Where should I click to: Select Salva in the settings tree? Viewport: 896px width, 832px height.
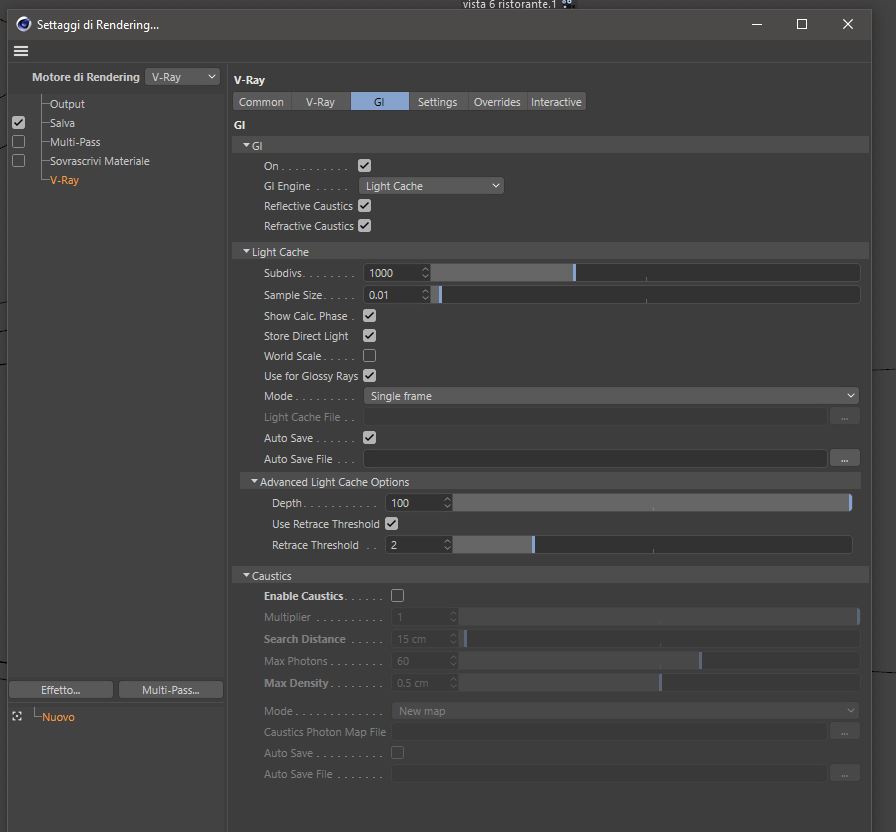62,123
